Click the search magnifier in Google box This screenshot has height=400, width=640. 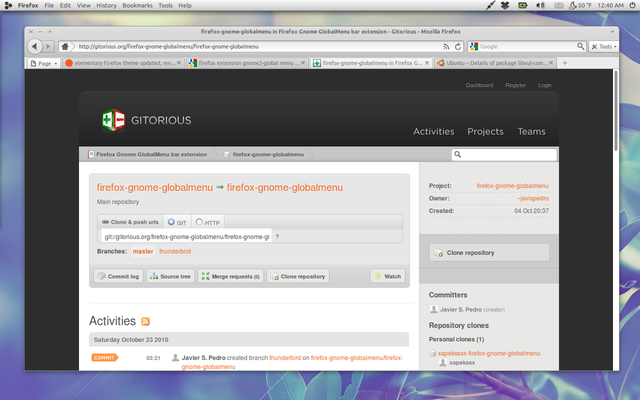point(580,46)
